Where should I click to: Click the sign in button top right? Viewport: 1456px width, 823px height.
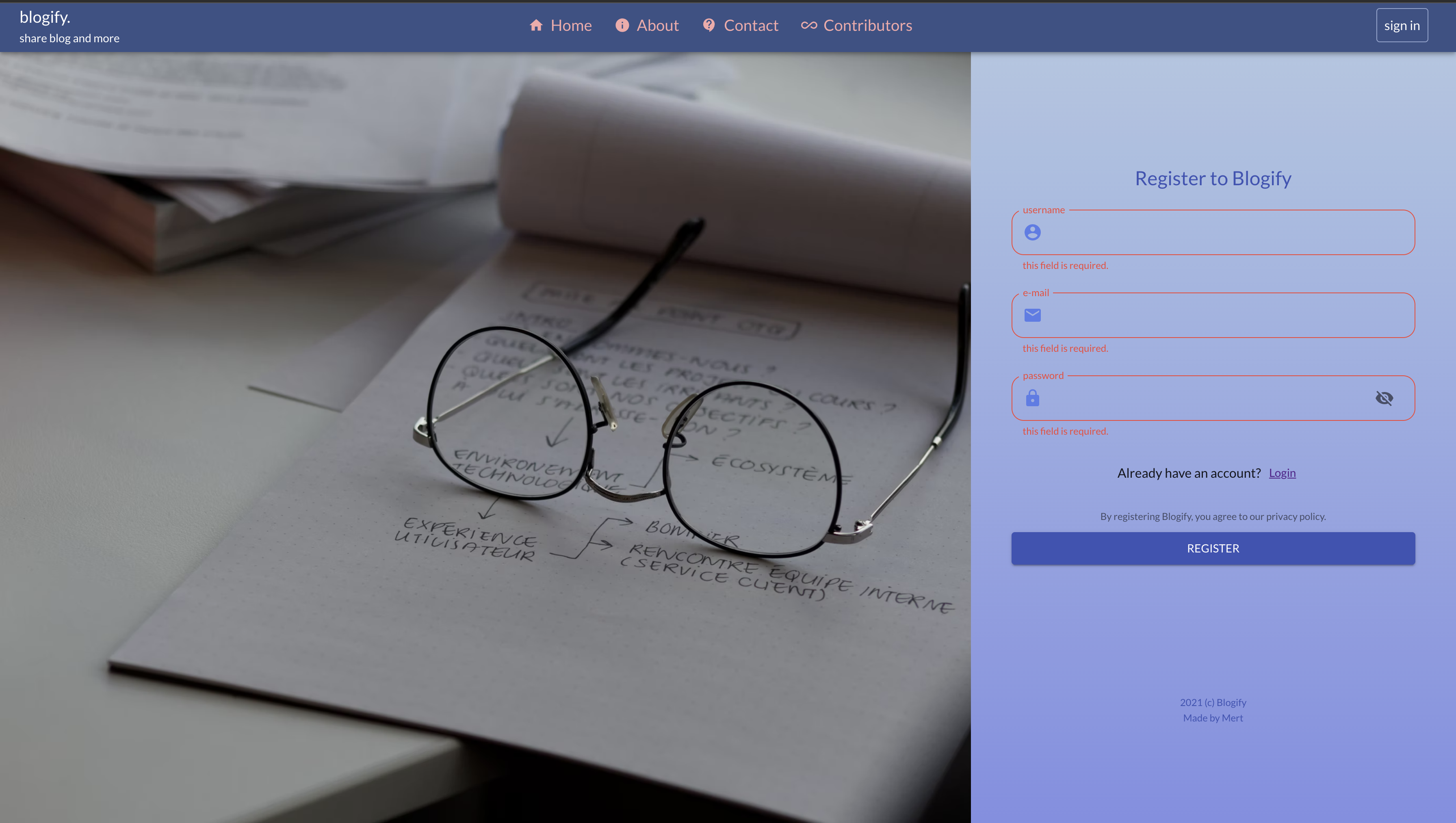tap(1401, 25)
